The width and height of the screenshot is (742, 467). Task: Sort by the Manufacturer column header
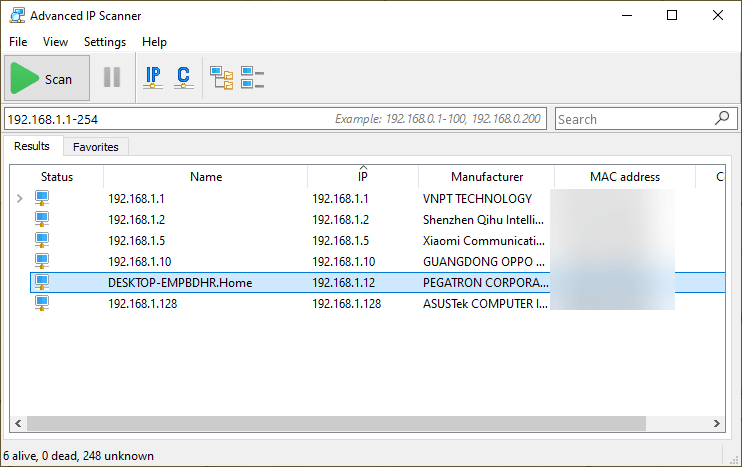tap(486, 177)
